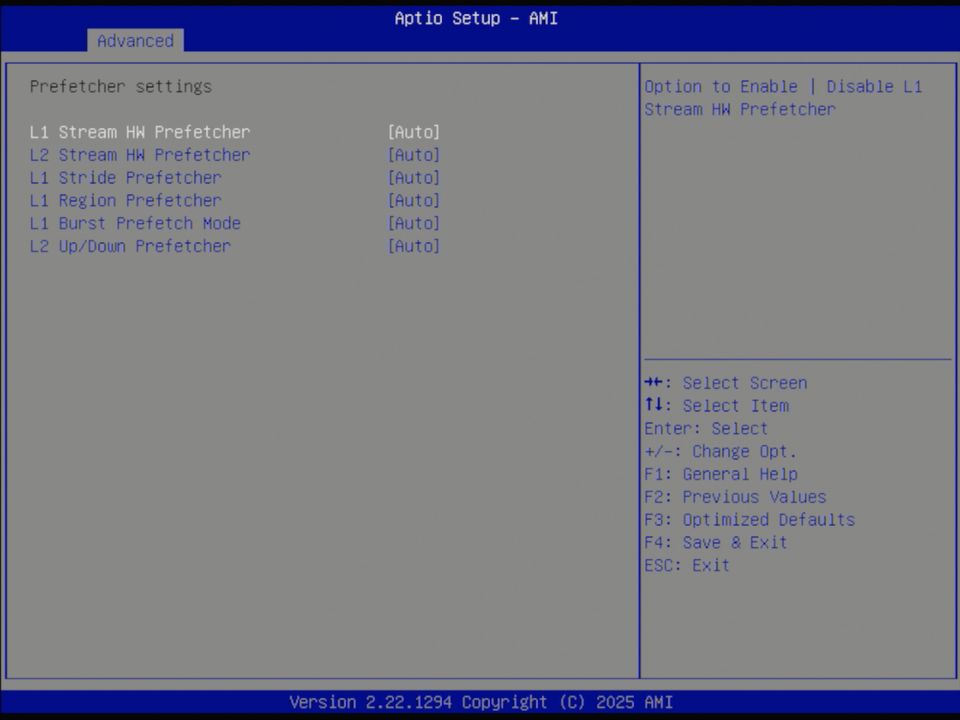Open the L1 Stride Prefetcher options
The image size is (960, 720).
tap(414, 178)
